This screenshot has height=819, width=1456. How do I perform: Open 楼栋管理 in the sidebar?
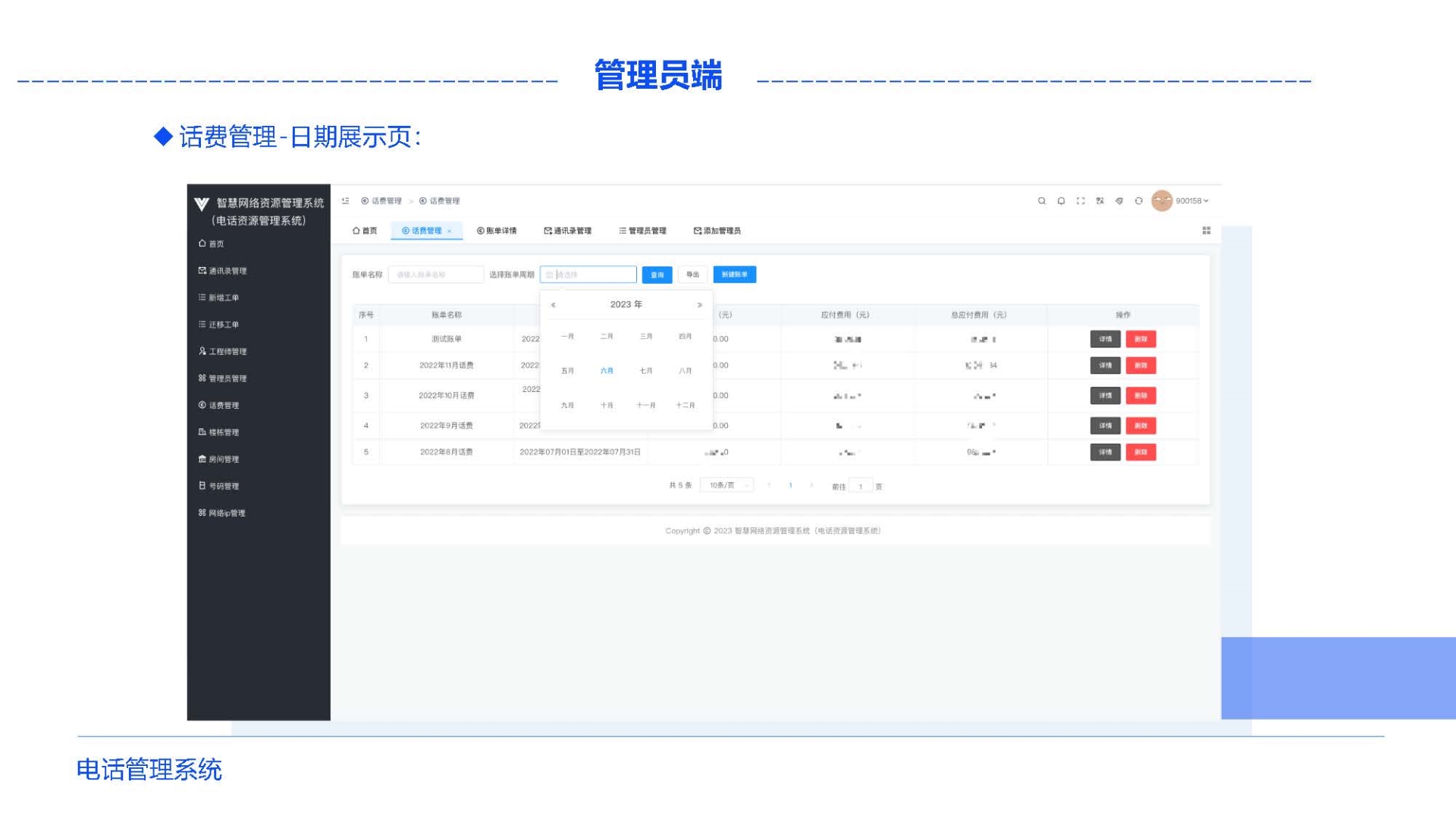tap(223, 432)
